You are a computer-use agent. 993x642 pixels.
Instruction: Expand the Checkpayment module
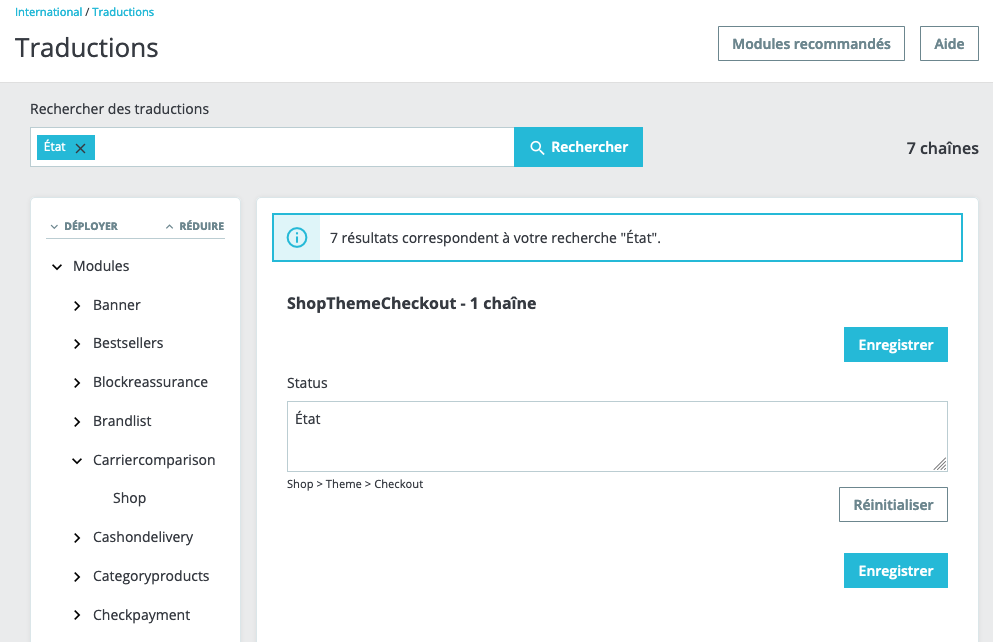click(77, 616)
